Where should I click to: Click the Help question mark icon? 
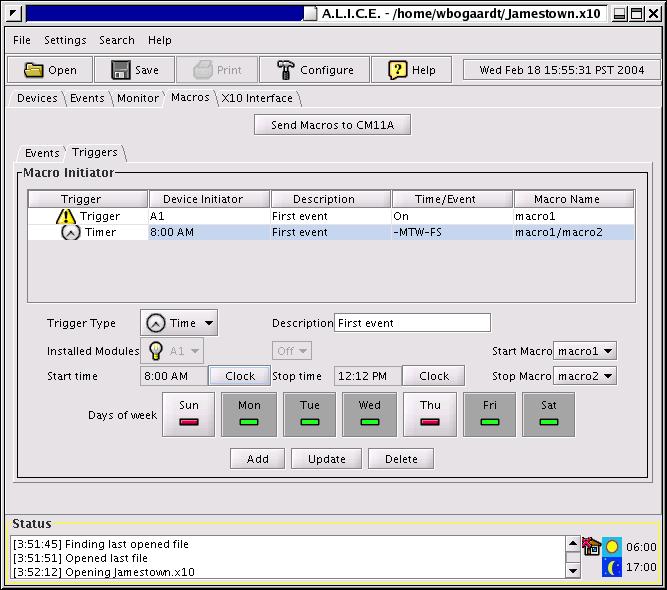click(398, 70)
